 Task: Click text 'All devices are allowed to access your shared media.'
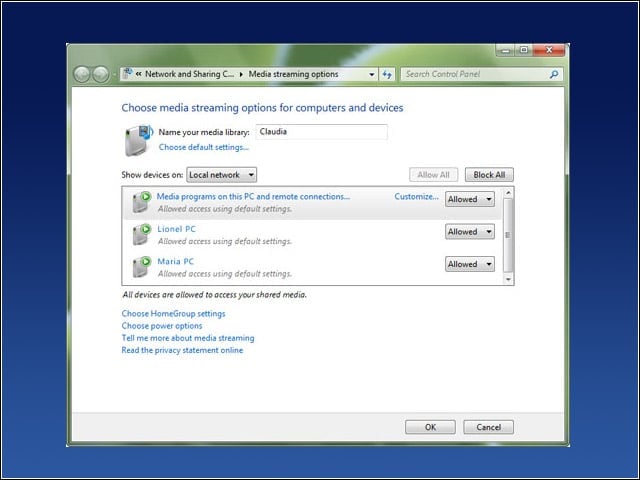pyautogui.click(x=214, y=295)
